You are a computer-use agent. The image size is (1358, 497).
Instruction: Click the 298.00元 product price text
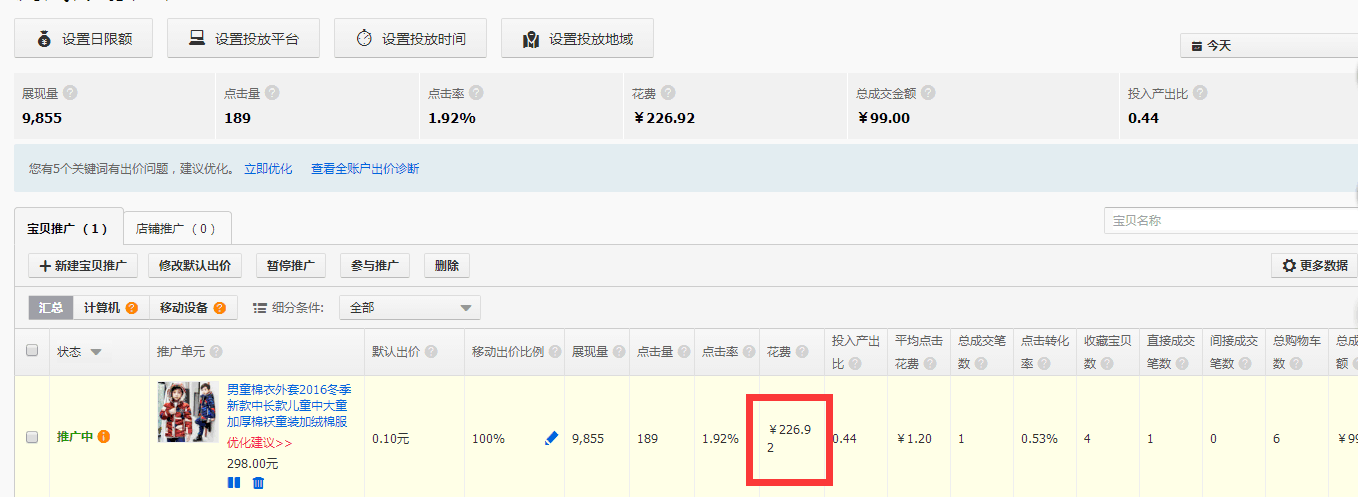[253, 464]
